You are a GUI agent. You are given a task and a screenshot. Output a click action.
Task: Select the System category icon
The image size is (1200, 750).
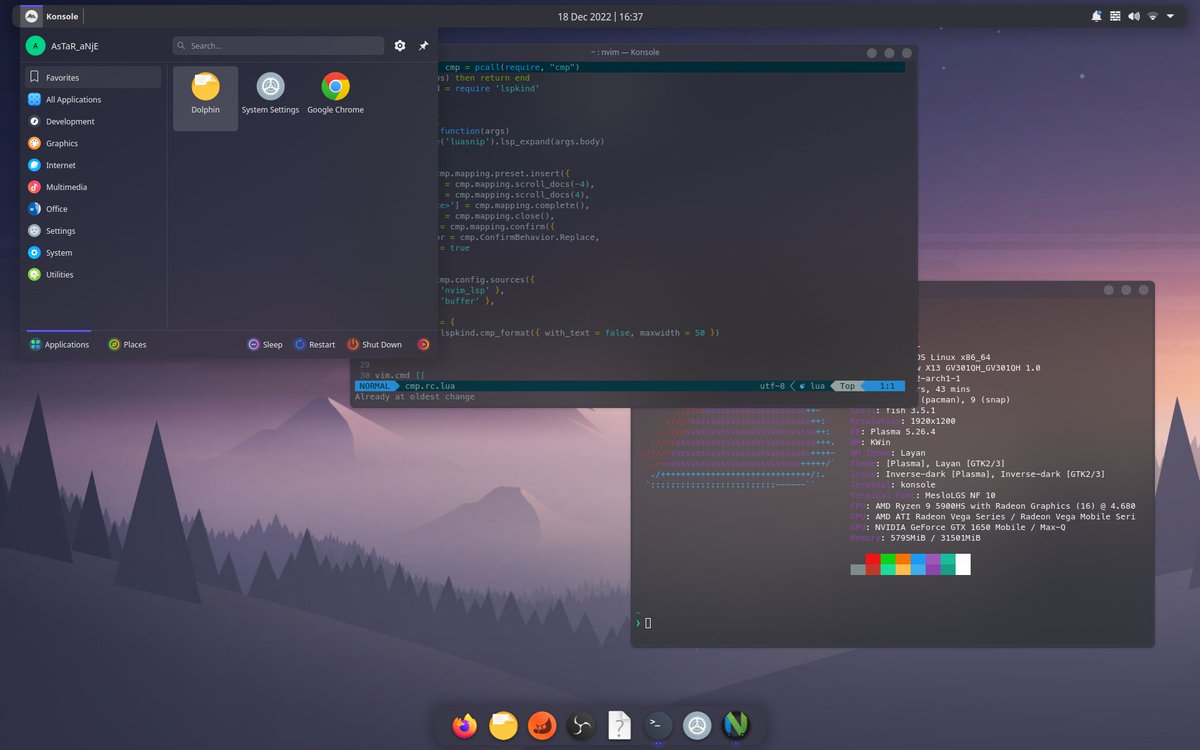[x=35, y=253]
